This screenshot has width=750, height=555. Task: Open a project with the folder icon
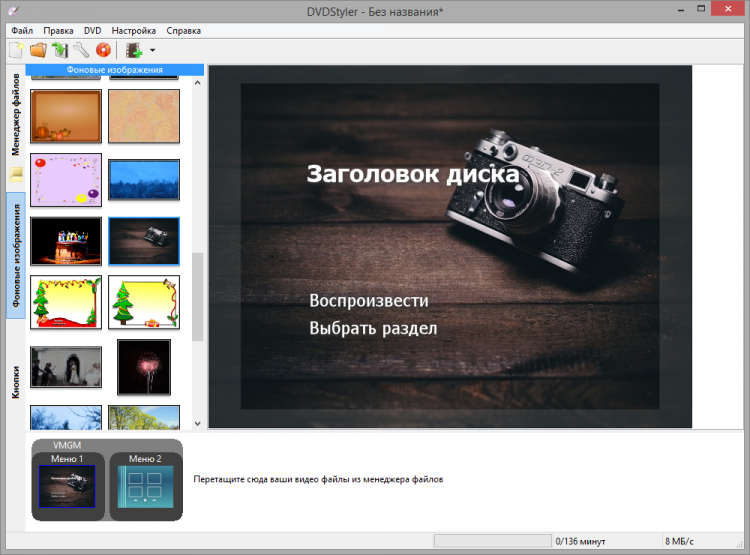38,50
